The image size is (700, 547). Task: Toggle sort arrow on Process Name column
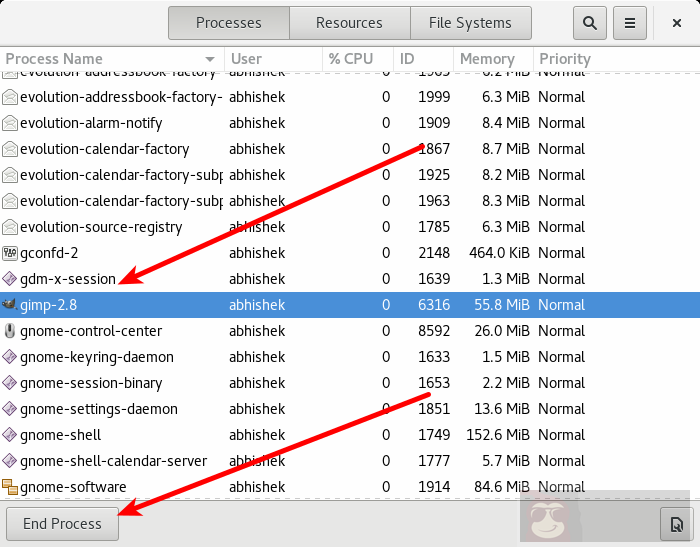pos(210,59)
